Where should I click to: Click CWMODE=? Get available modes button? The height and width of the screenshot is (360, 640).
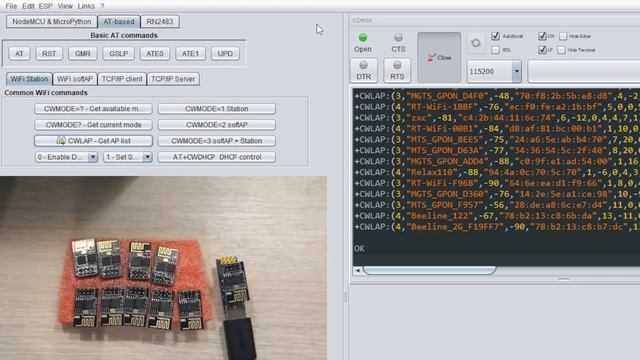pyautogui.click(x=93, y=109)
